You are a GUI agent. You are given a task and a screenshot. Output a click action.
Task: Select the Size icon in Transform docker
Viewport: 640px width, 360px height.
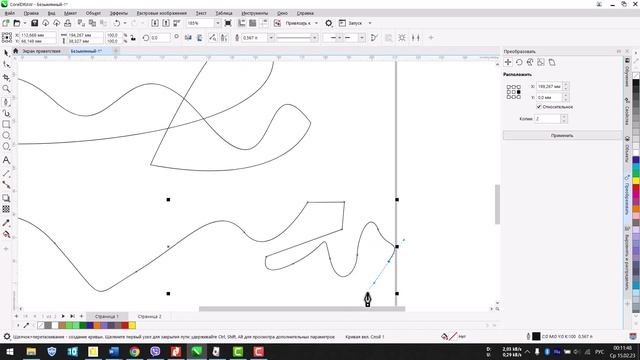coord(541,62)
